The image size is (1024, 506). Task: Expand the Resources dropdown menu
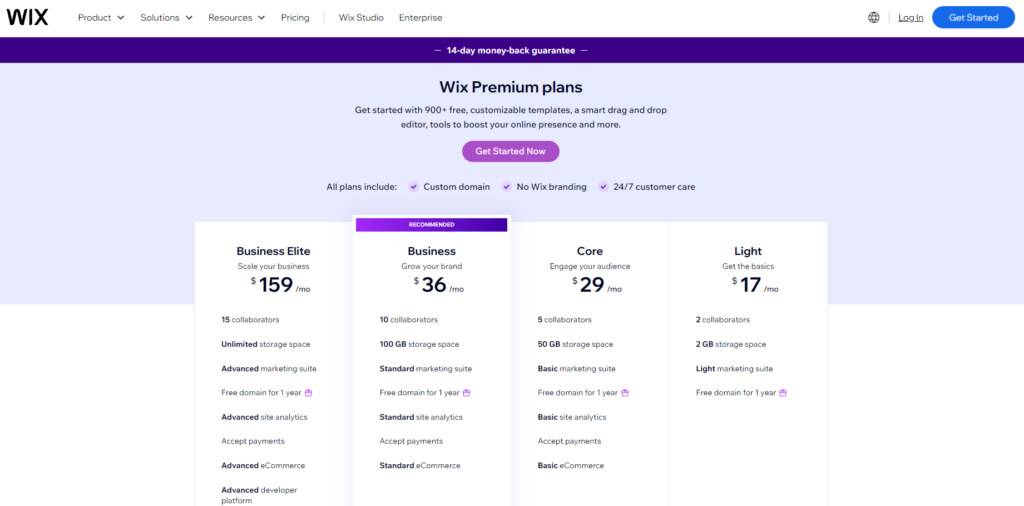pyautogui.click(x=236, y=18)
